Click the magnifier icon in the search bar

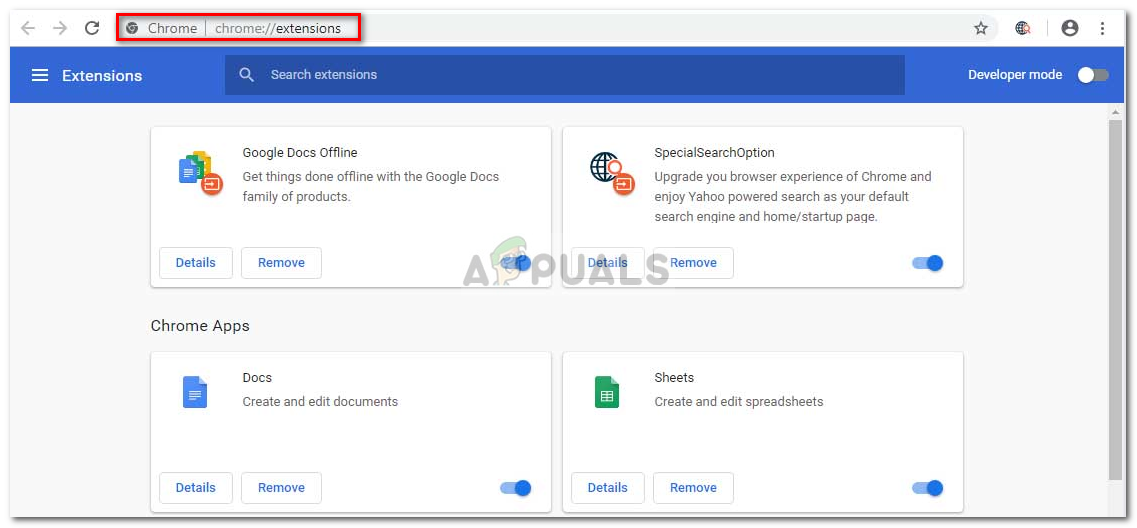(x=247, y=75)
